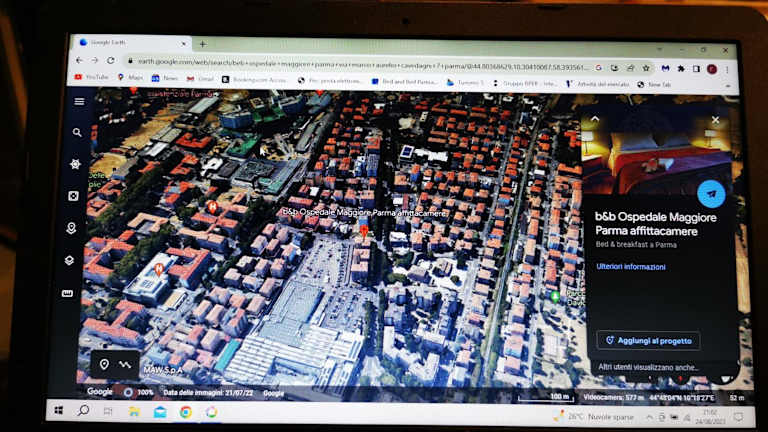Screen dimensions: 768x432
Task: Open Map Style layers icon
Action: (70, 260)
